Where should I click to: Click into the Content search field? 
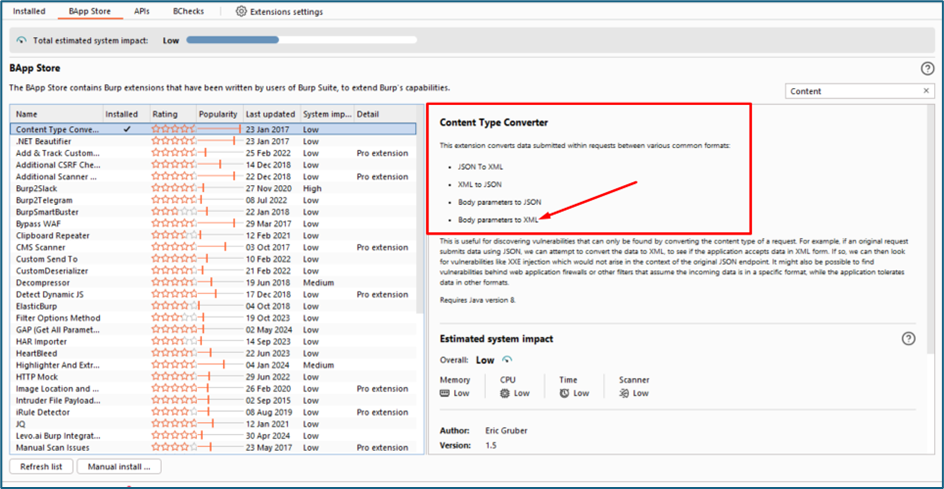[x=854, y=91]
